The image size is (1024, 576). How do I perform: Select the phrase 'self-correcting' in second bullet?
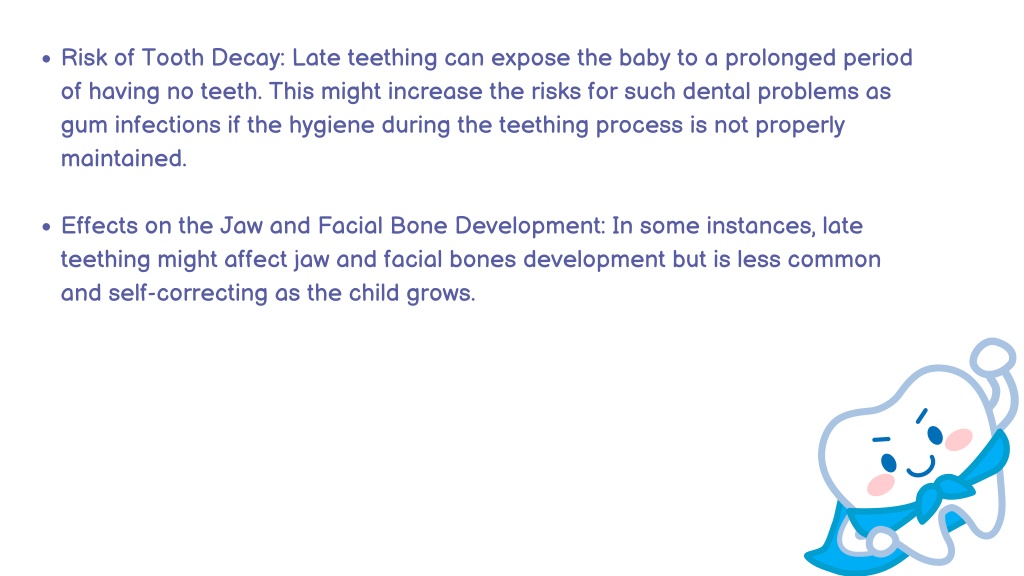pos(187,293)
